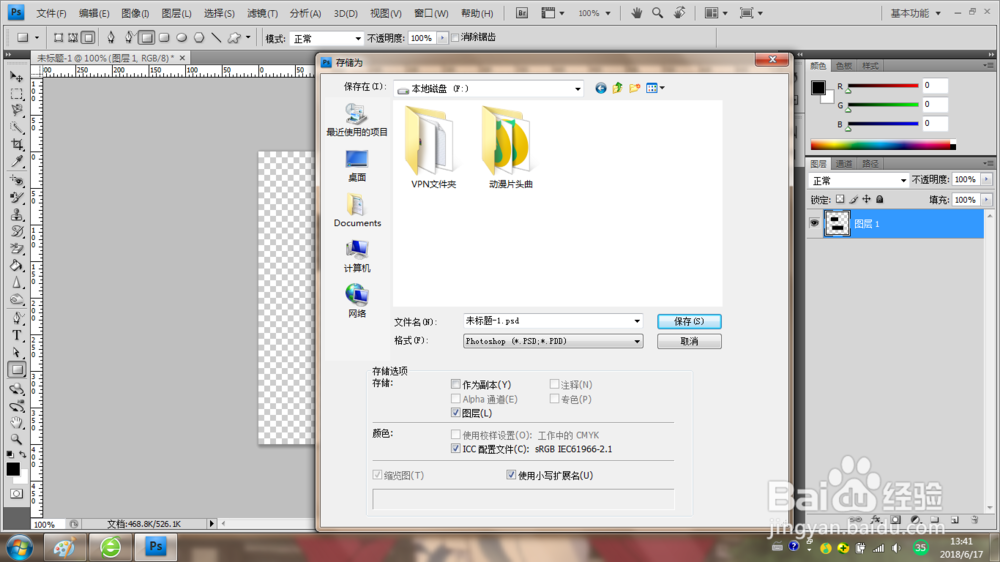Toggle ICC 配置文件 checkbox

coord(455,448)
